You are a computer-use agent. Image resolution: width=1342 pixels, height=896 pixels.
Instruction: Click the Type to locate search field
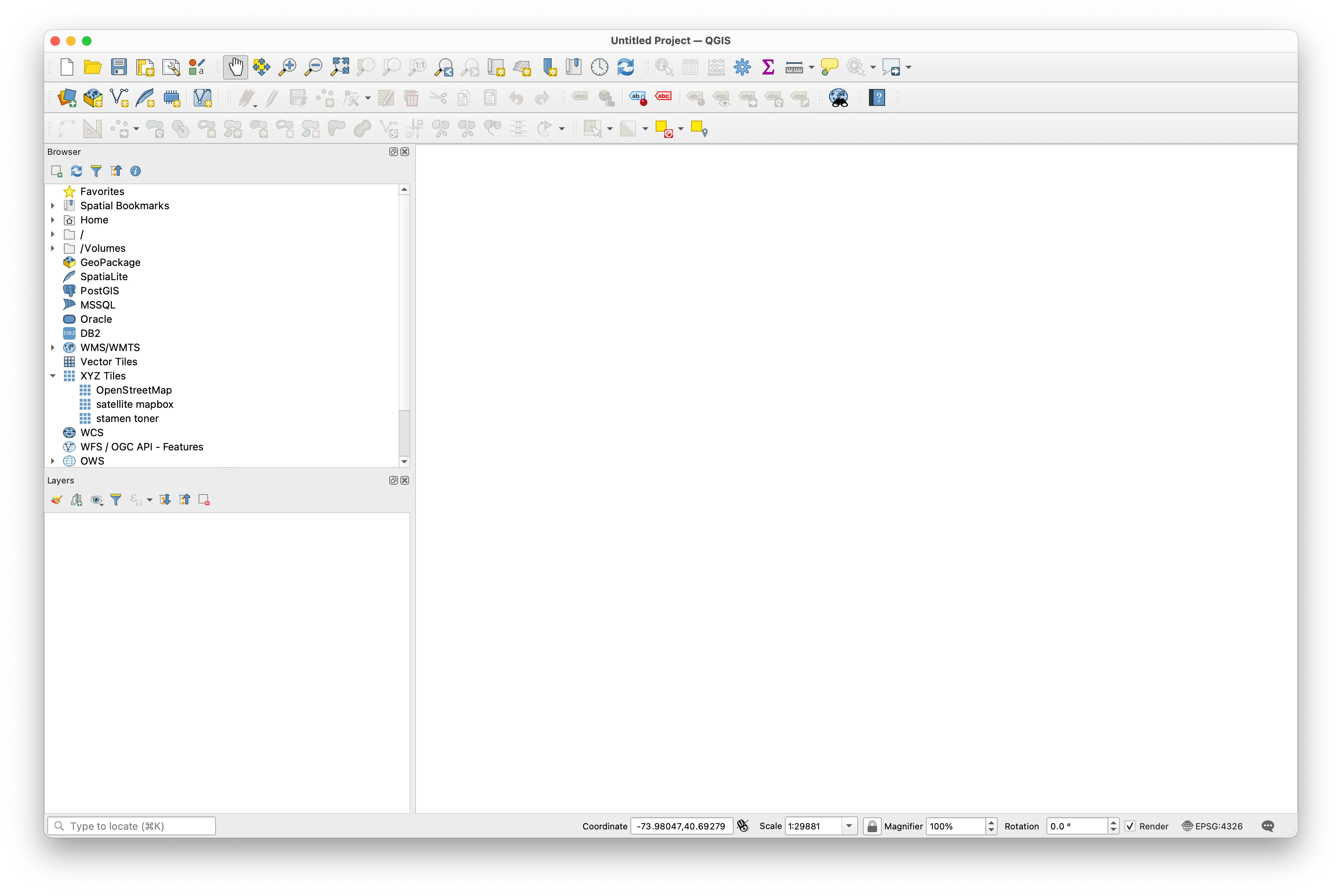pos(131,826)
